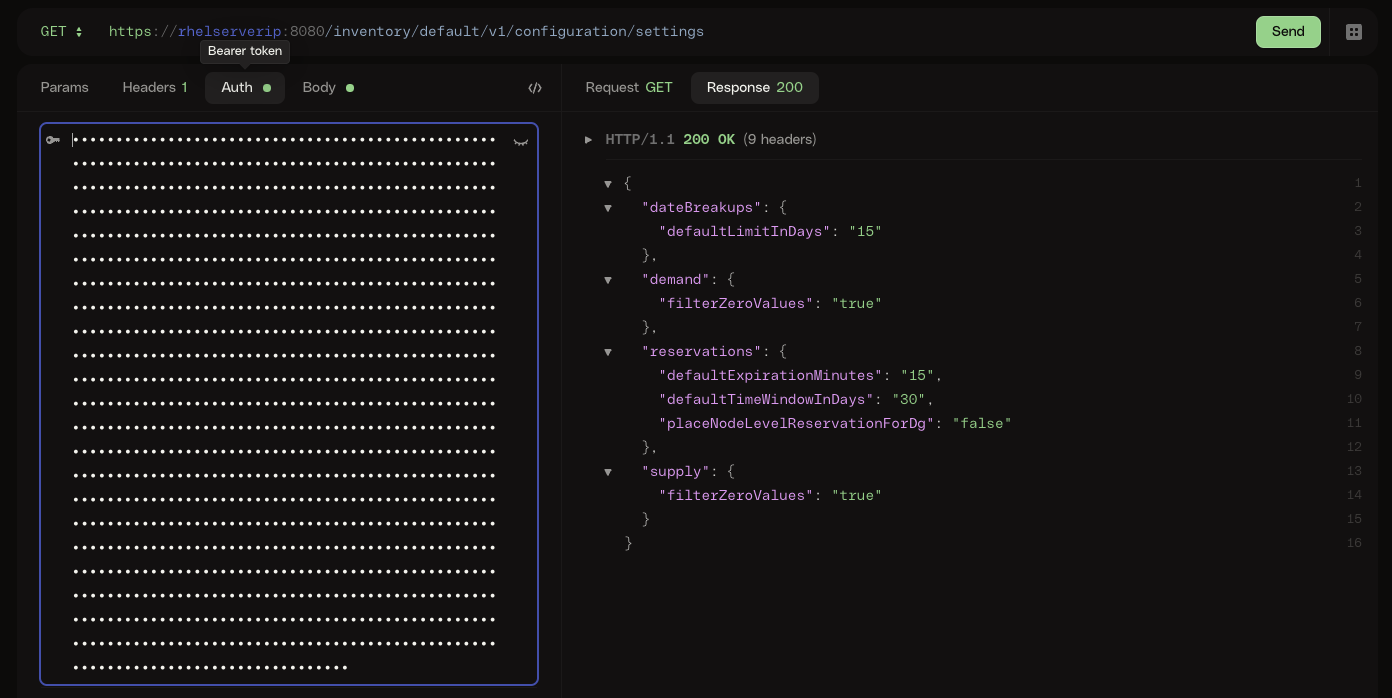Image resolution: width=1392 pixels, height=698 pixels.
Task: Collapse the reservations JSON object
Action: (609, 352)
